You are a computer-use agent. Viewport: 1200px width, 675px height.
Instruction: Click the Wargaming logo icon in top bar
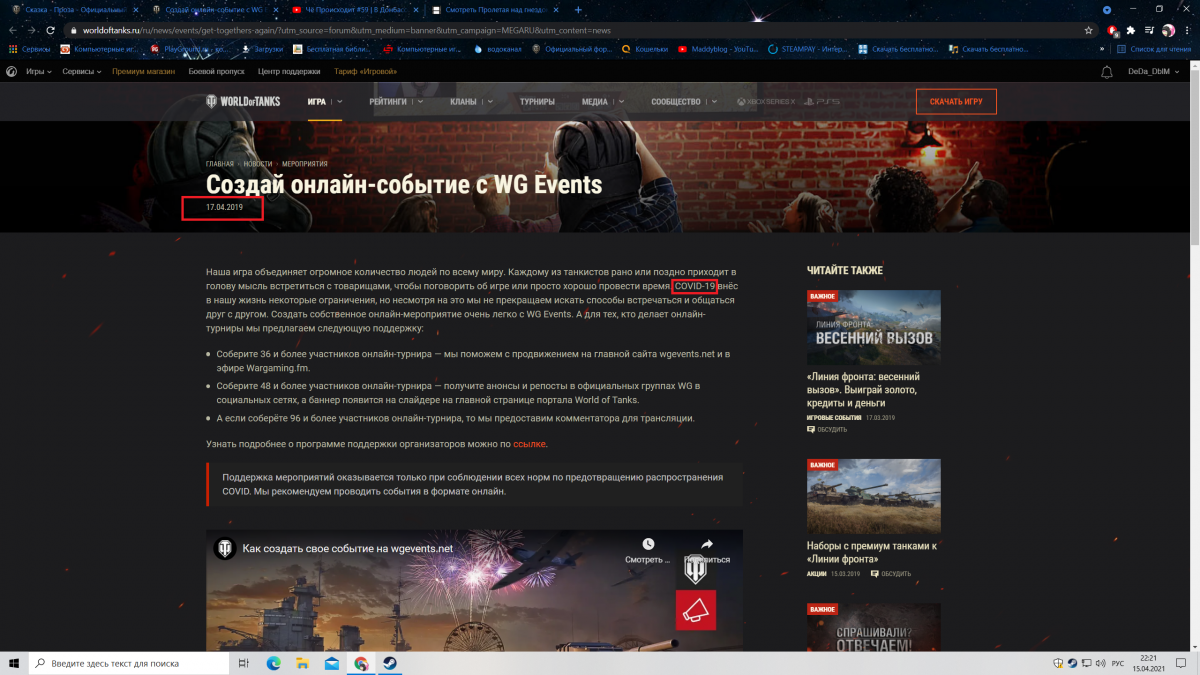click(11, 72)
